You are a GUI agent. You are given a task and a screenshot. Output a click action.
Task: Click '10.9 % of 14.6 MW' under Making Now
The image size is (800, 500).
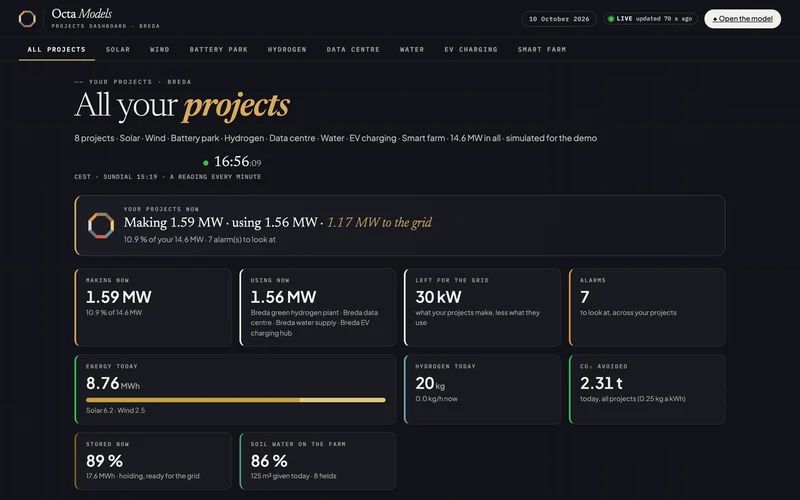[x=114, y=313]
